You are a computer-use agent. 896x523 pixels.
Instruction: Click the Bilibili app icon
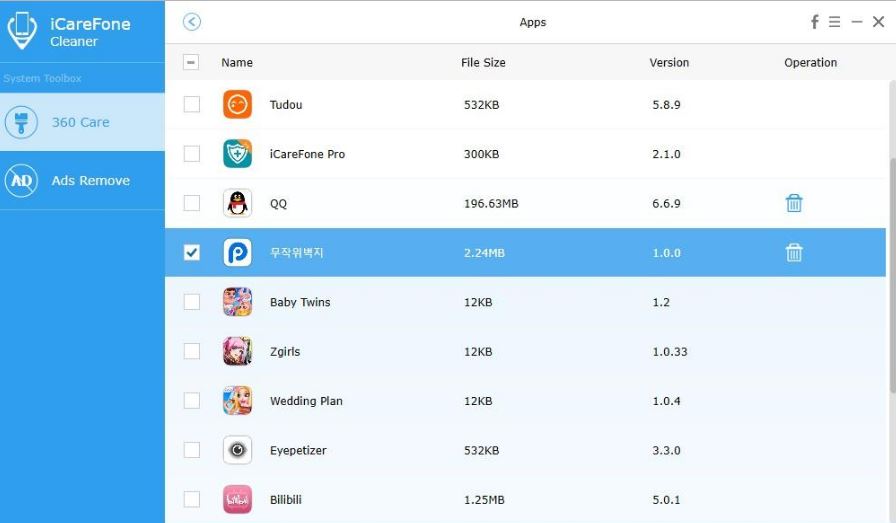click(237, 499)
